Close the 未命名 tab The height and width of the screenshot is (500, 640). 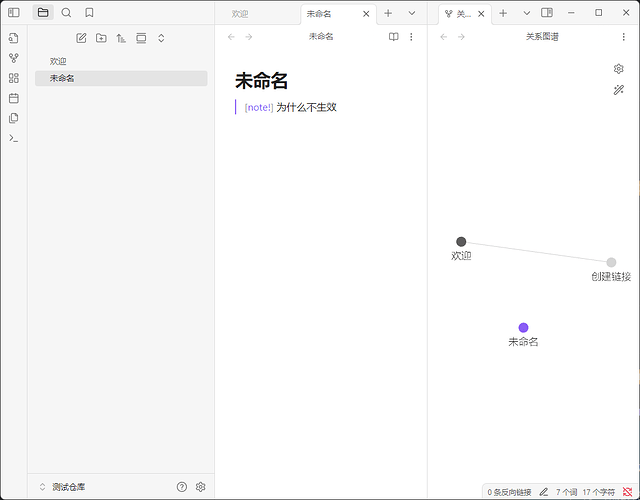[x=366, y=14]
